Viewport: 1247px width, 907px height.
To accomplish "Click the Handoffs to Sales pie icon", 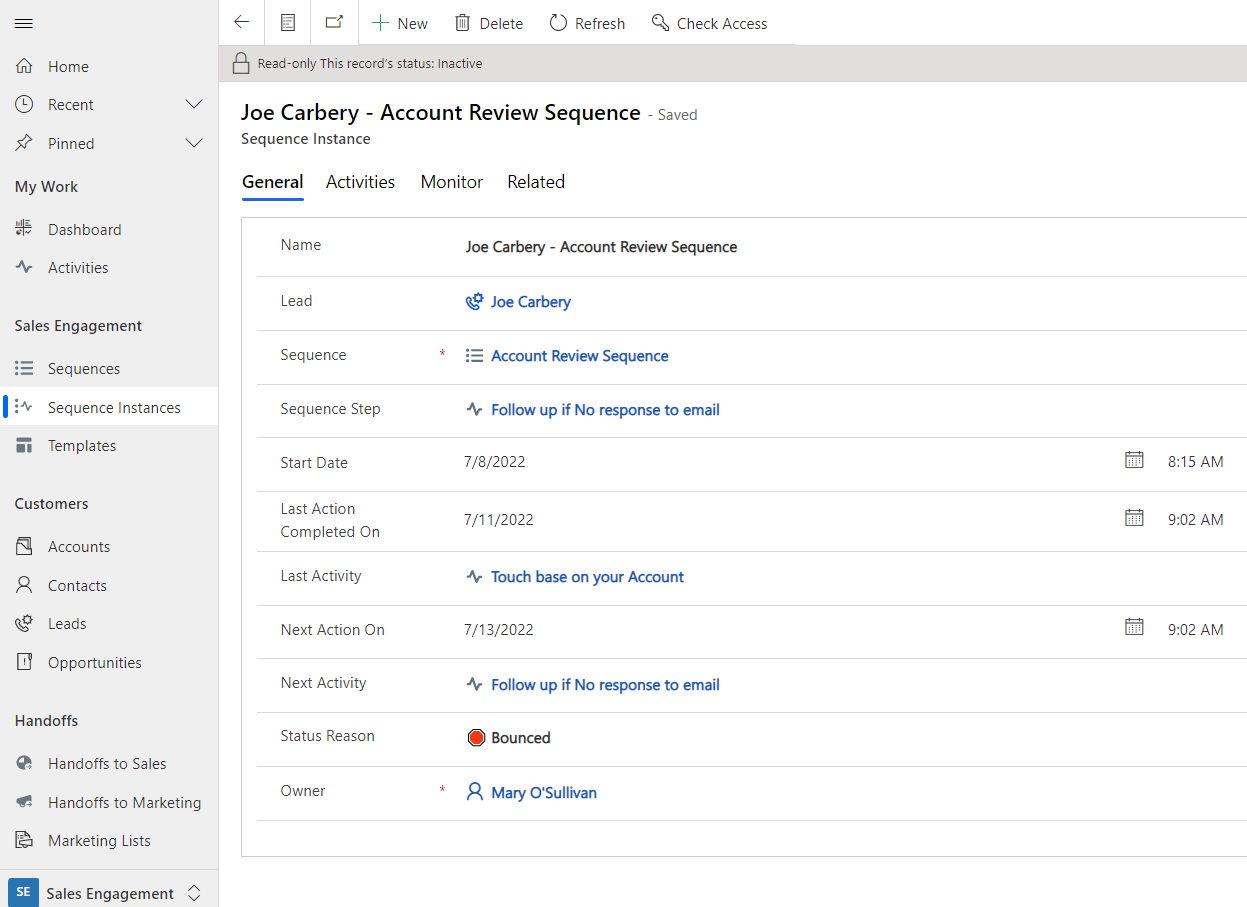I will (24, 763).
